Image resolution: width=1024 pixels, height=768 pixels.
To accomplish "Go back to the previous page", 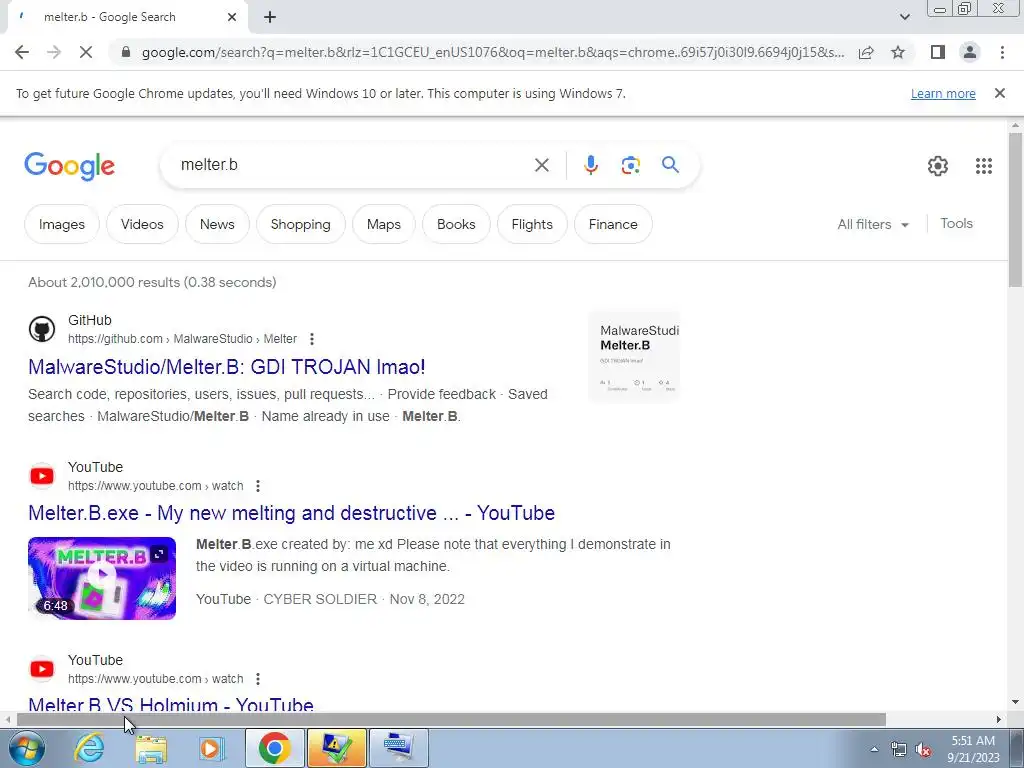I will coord(22,52).
